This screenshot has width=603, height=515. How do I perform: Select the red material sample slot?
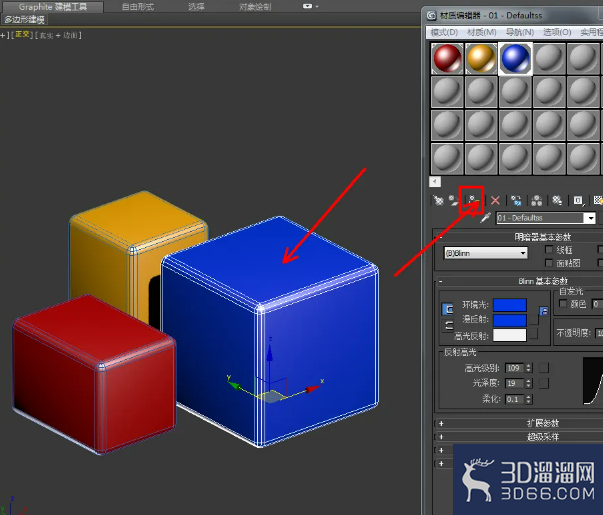(x=447, y=58)
